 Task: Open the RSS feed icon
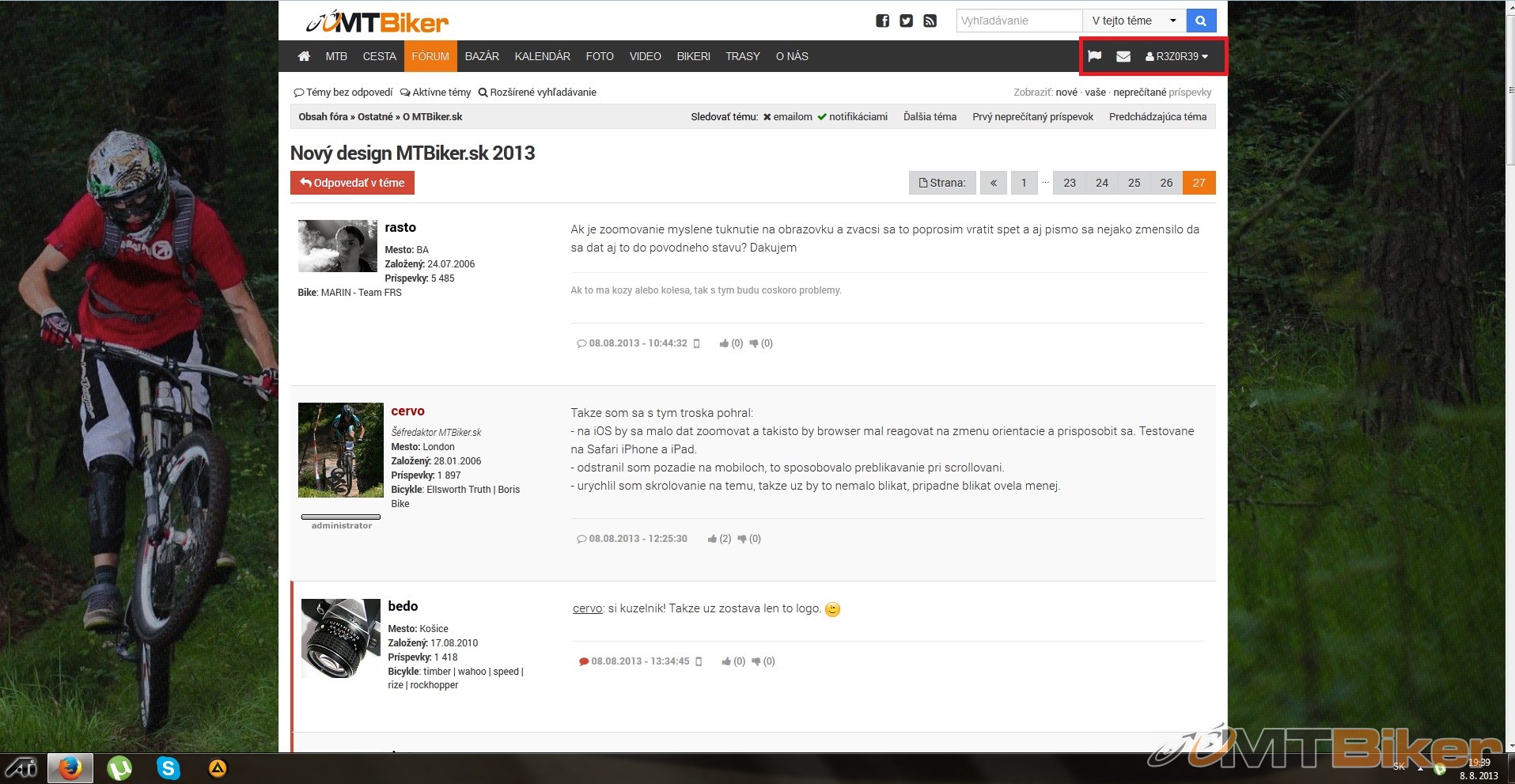click(930, 21)
